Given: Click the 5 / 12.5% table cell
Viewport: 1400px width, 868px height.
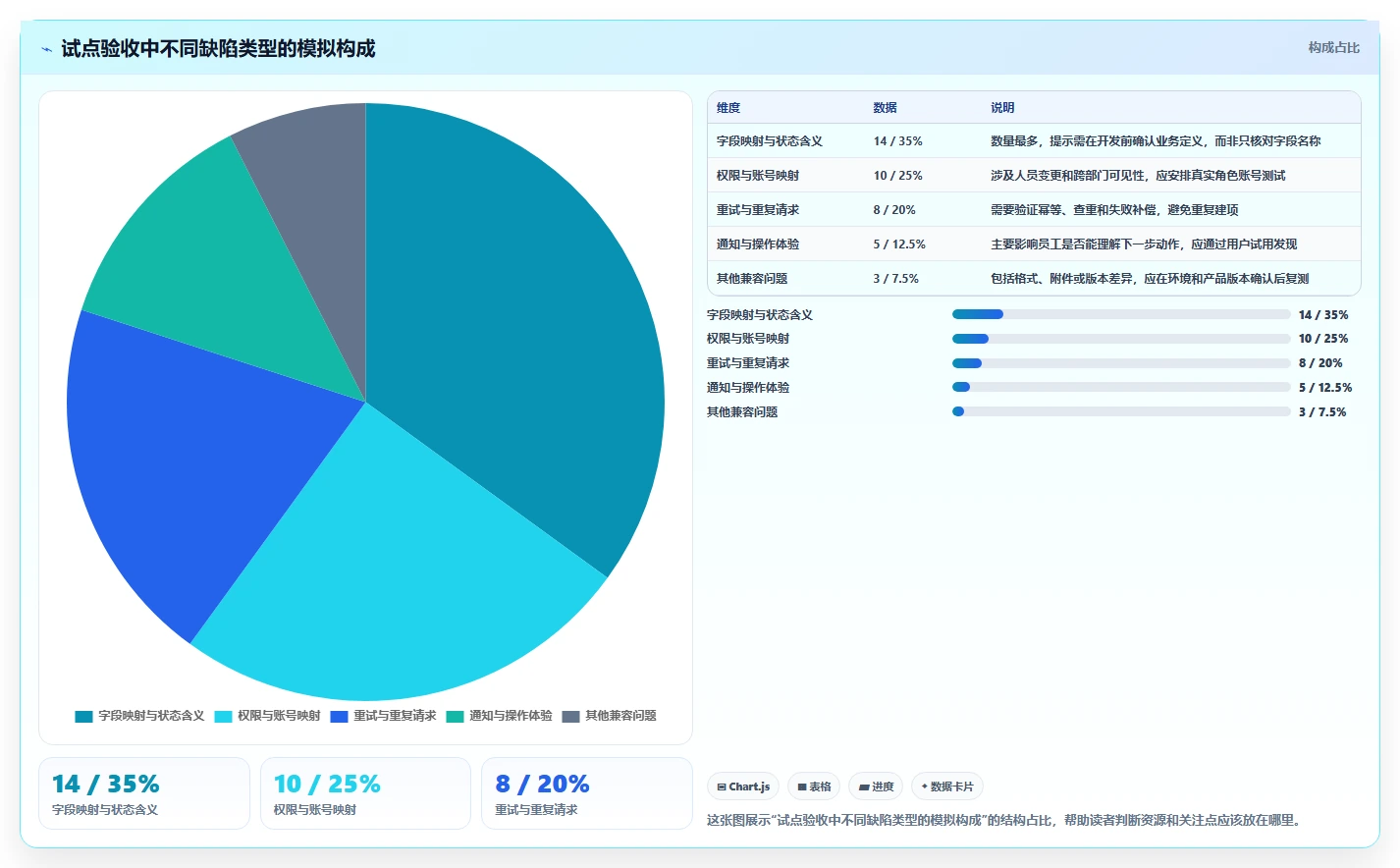Looking at the screenshot, I should click(899, 244).
